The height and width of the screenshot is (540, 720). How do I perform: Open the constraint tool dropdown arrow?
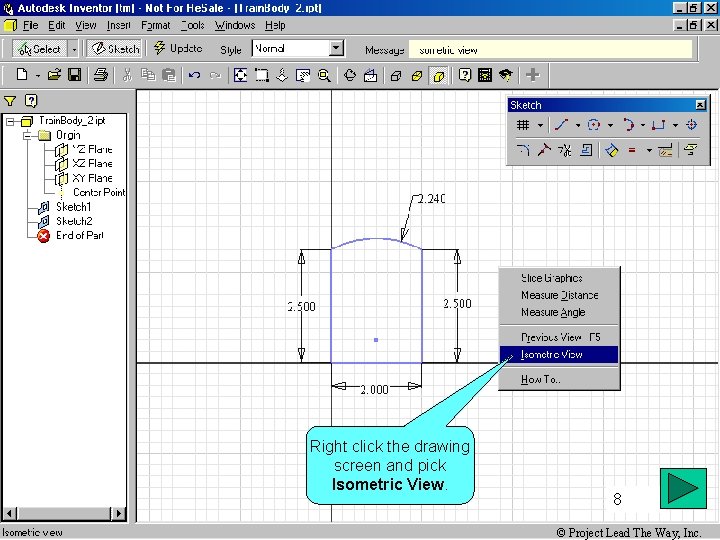[x=649, y=150]
